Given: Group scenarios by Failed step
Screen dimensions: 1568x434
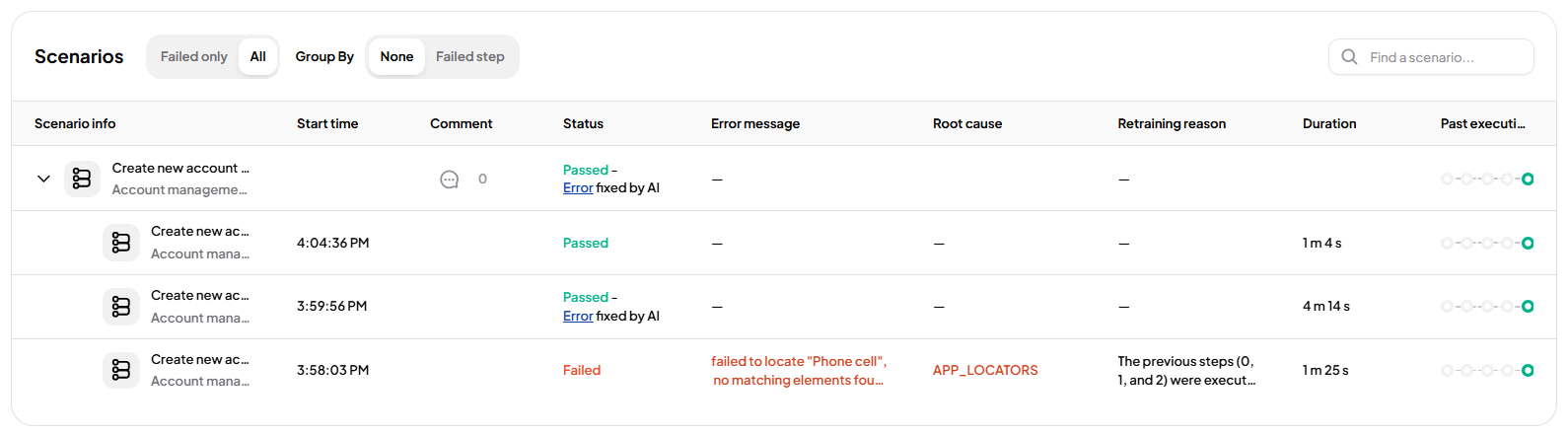Looking at the screenshot, I should coord(470,57).
